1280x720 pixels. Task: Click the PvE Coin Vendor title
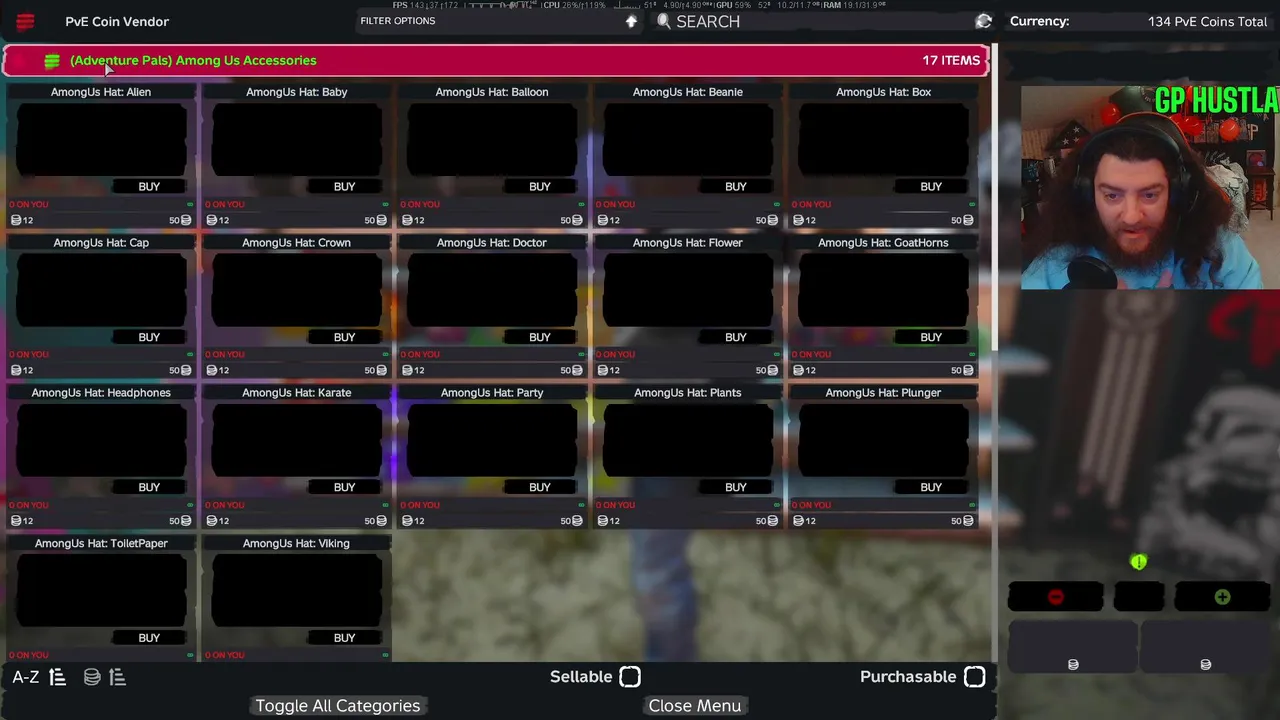[x=117, y=21]
